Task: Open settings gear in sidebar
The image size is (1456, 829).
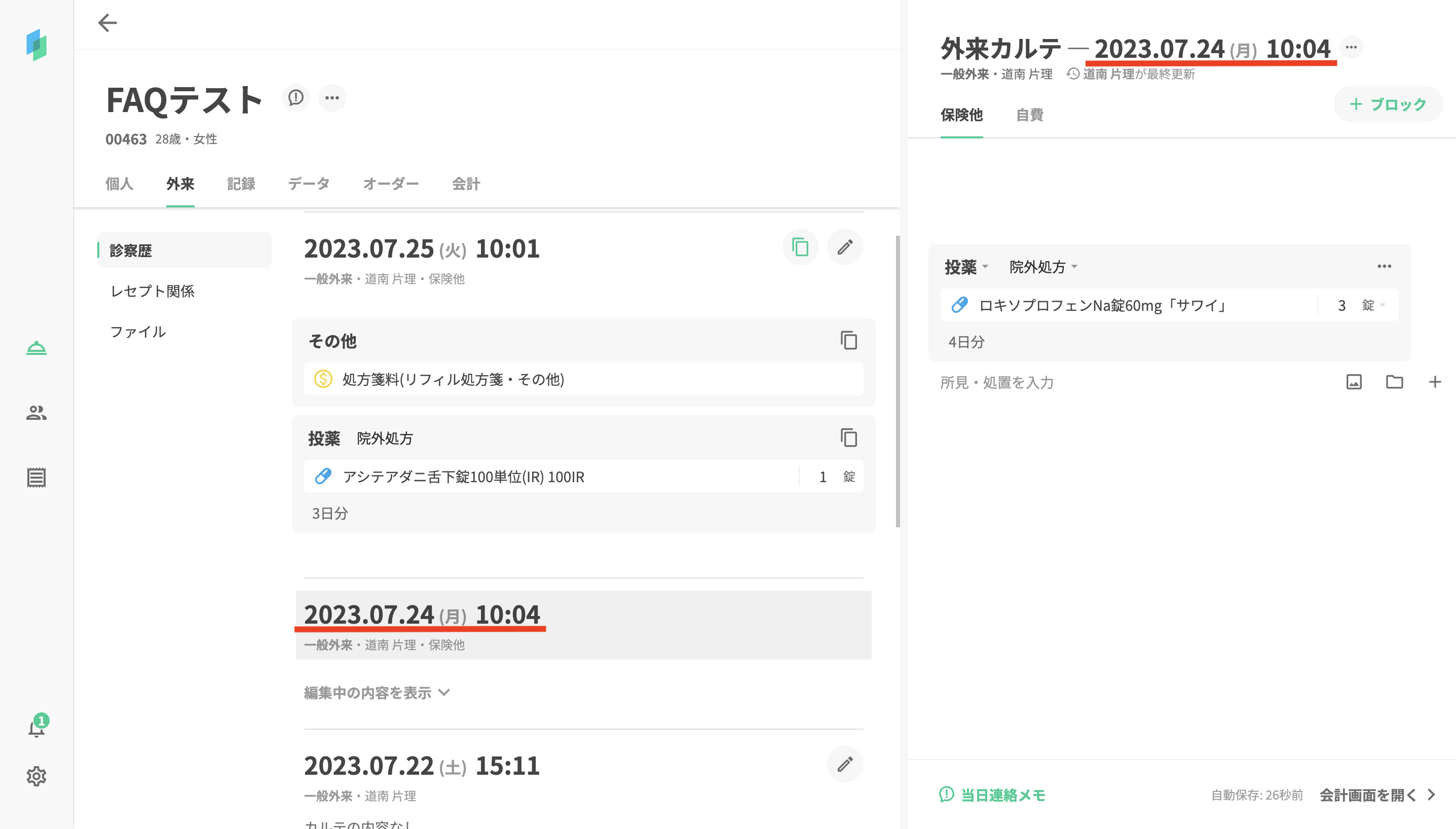Action: 36,775
